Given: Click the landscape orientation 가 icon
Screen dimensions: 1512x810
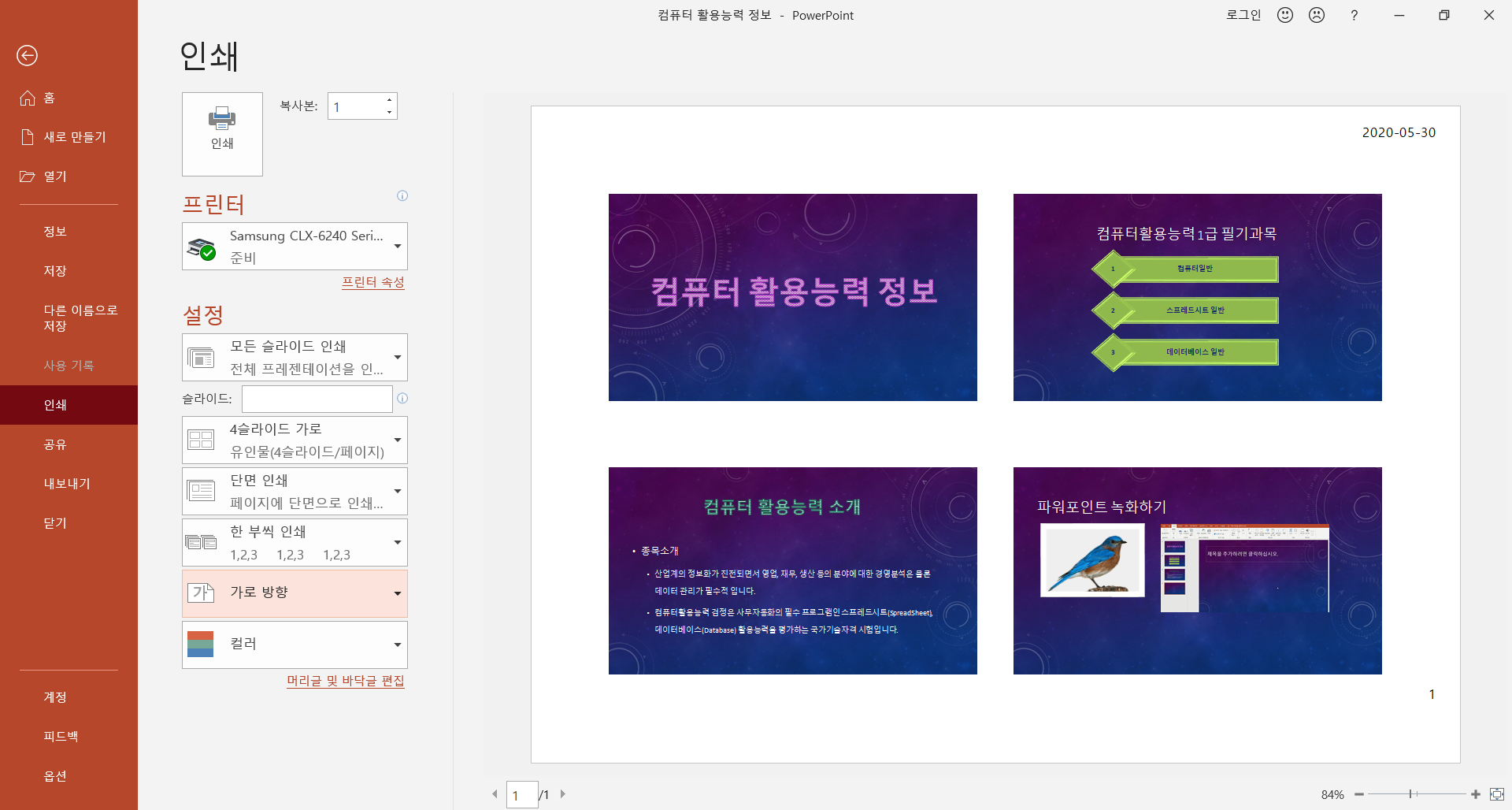Looking at the screenshot, I should tap(202, 593).
